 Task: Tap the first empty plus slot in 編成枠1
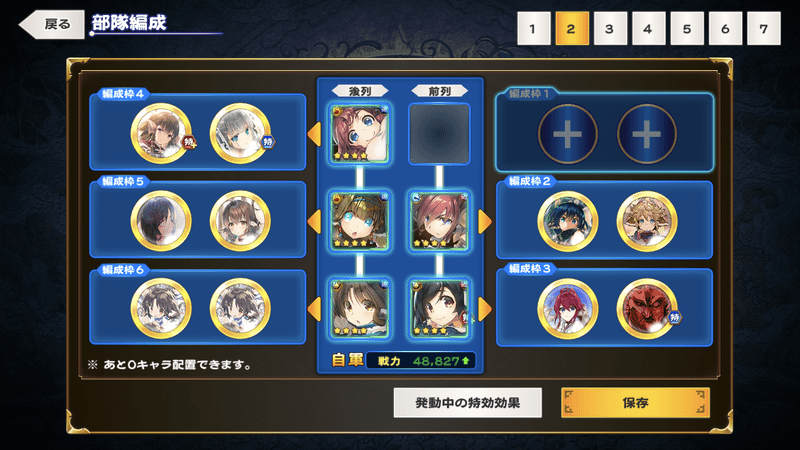[x=567, y=134]
